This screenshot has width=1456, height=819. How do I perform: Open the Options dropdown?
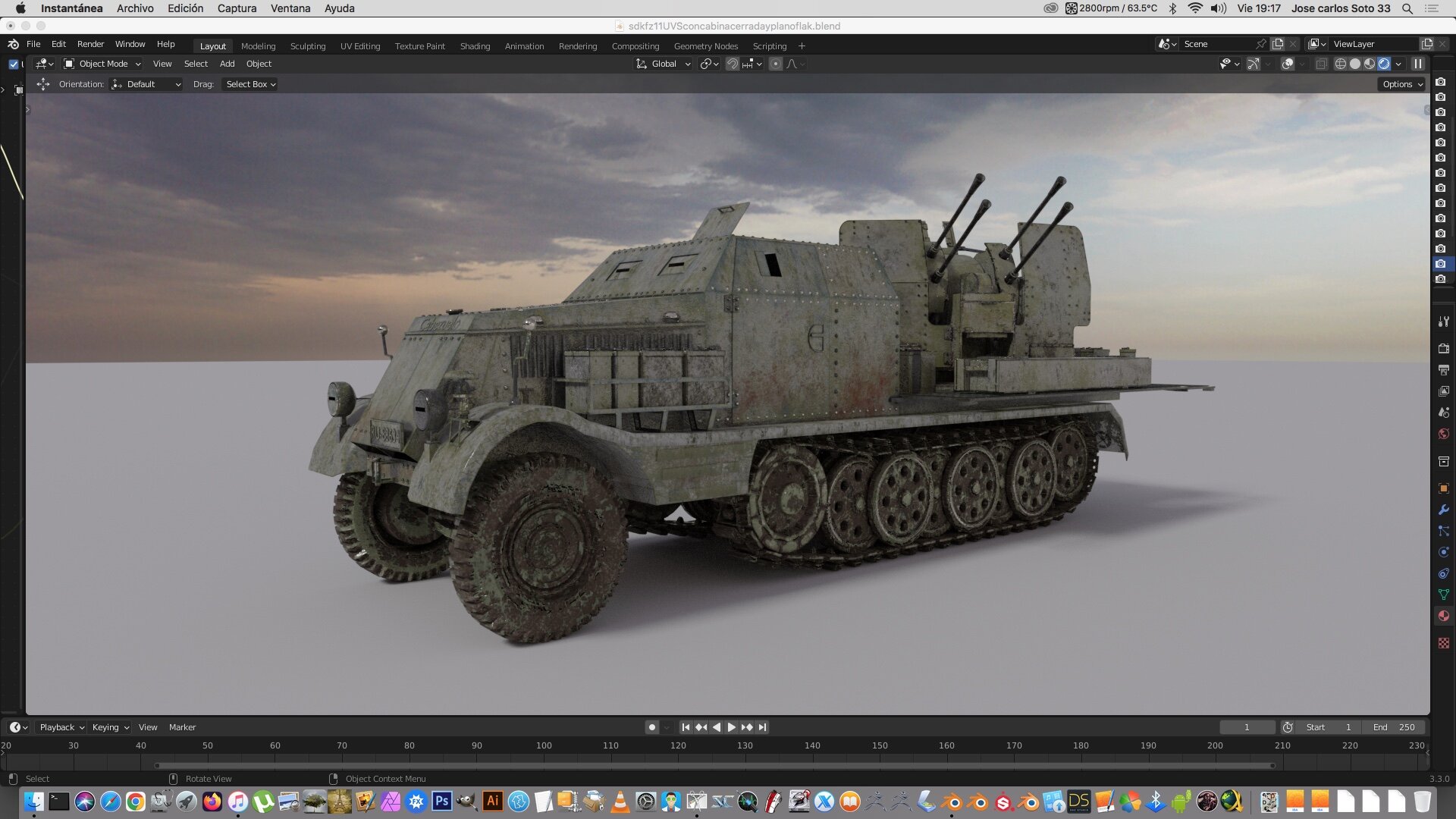[1401, 84]
